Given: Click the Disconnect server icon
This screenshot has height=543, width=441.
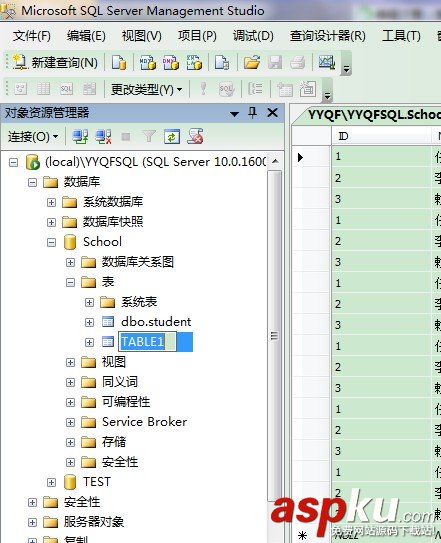Looking at the screenshot, I should click(103, 136).
